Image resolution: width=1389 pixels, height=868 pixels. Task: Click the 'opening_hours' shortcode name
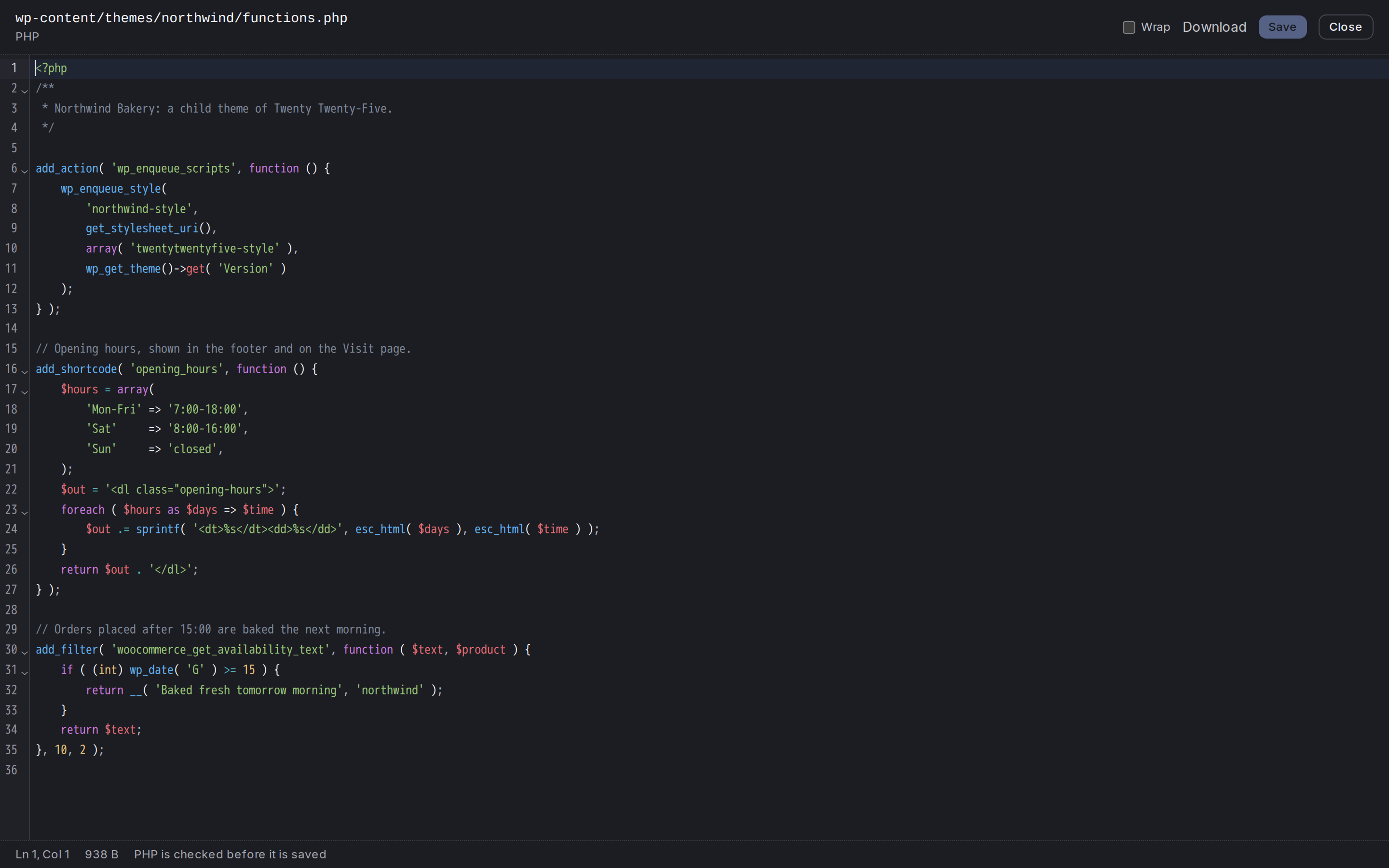pos(177,368)
